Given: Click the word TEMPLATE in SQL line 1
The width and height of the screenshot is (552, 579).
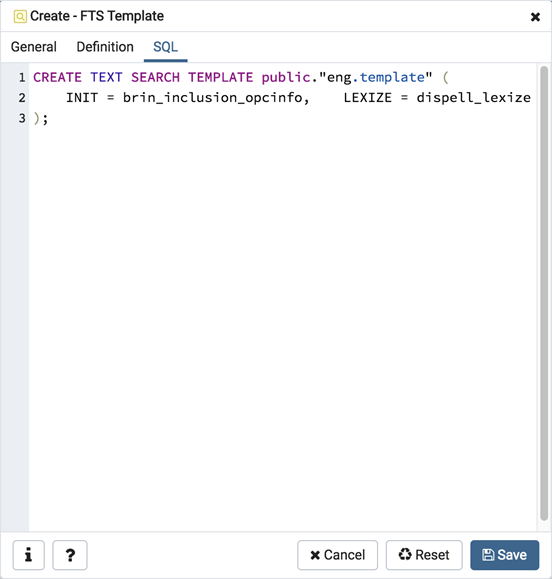Looking at the screenshot, I should tap(221, 78).
